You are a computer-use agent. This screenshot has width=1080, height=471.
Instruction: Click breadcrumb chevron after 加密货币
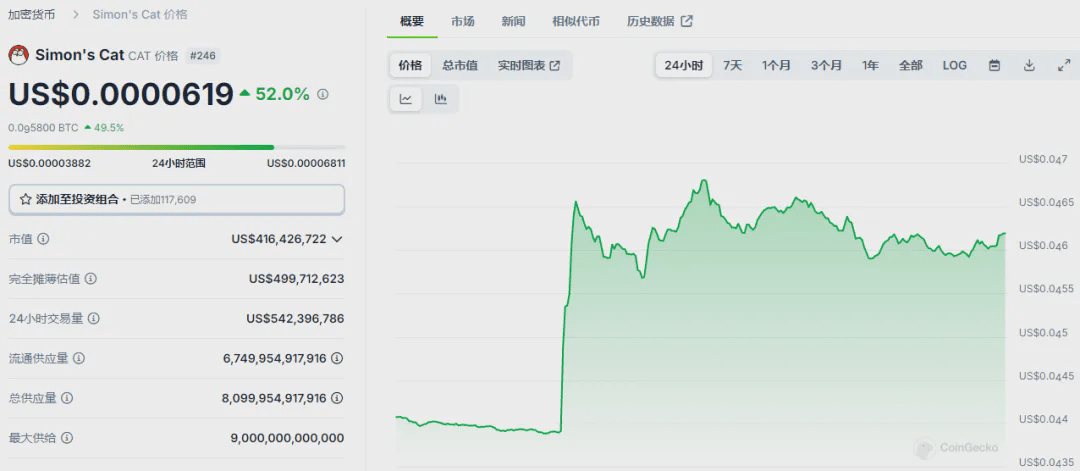[x=74, y=14]
